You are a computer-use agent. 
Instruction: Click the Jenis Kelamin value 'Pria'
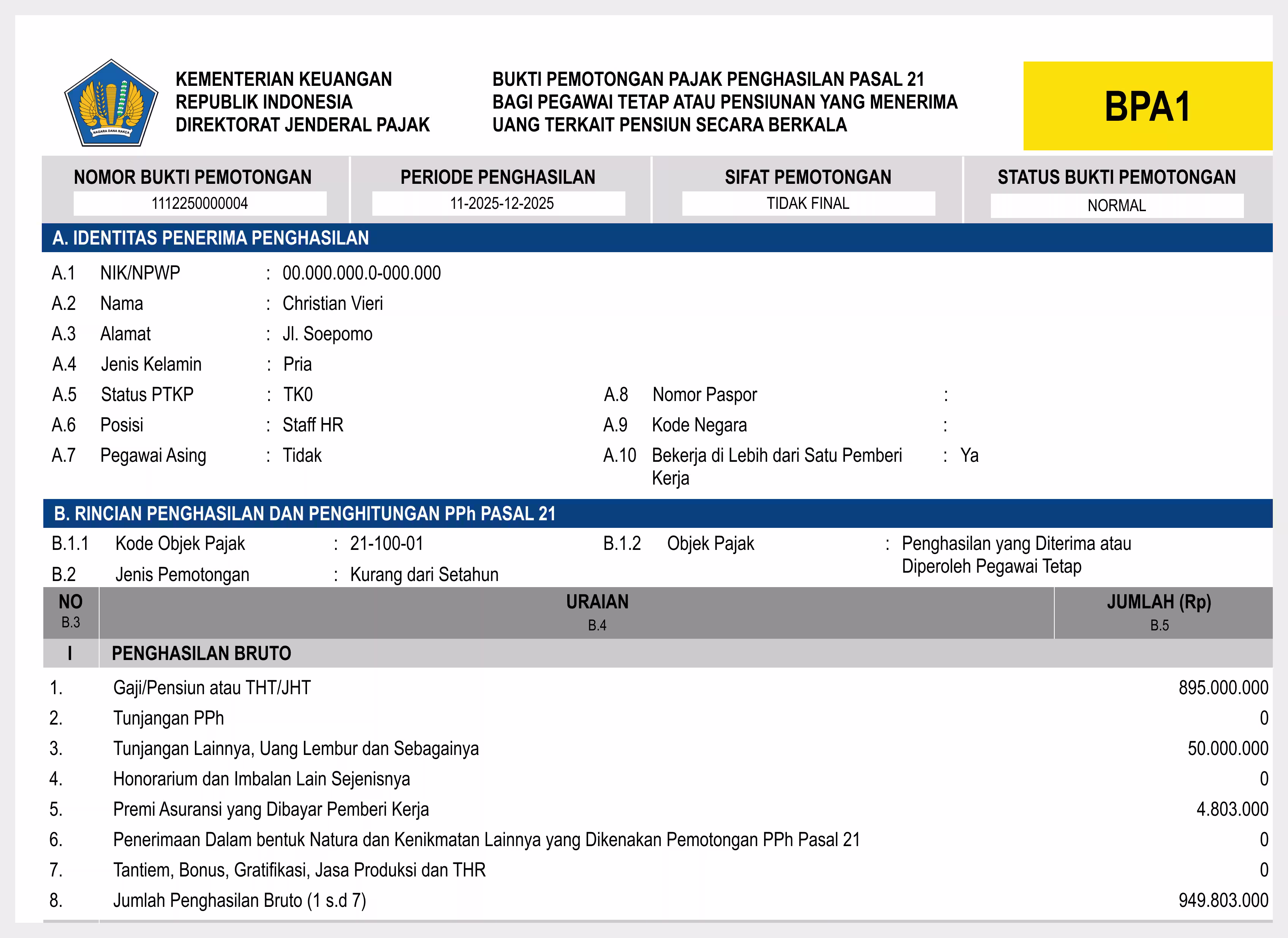pos(297,364)
